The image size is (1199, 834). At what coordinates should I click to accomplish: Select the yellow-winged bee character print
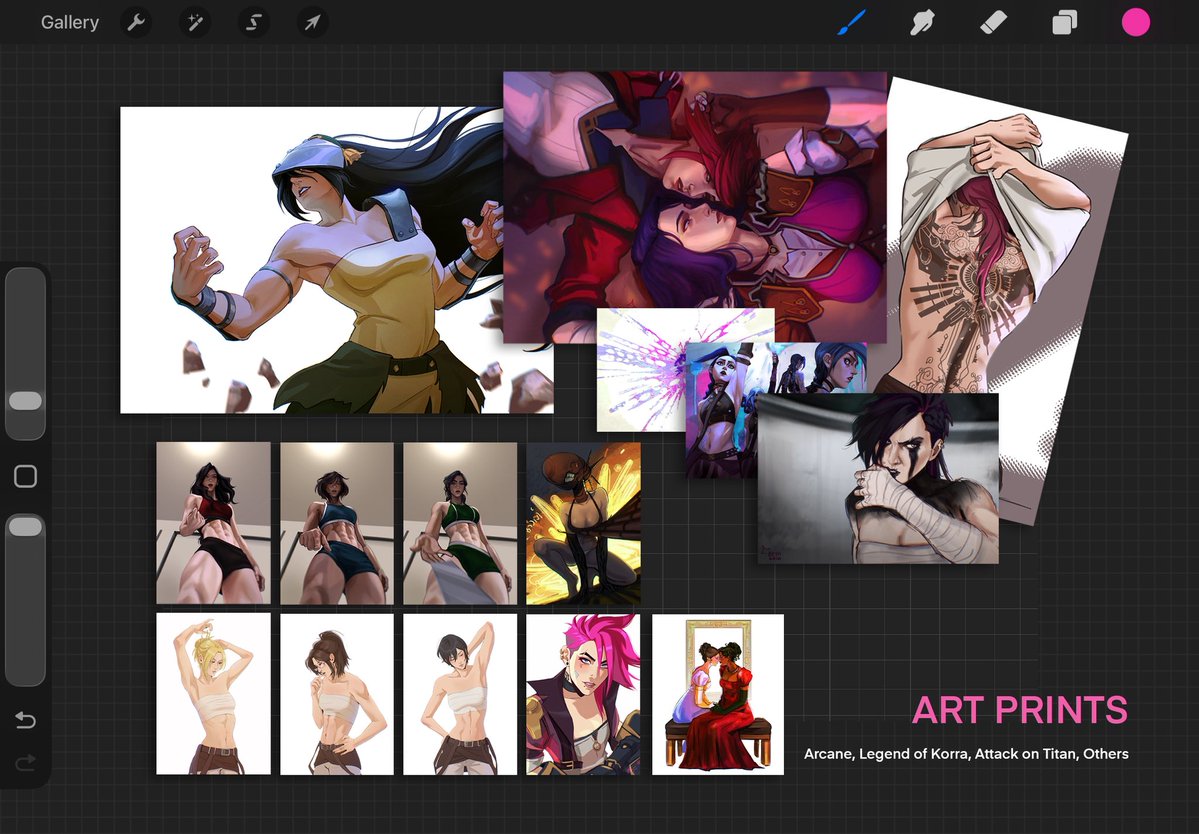coord(583,523)
